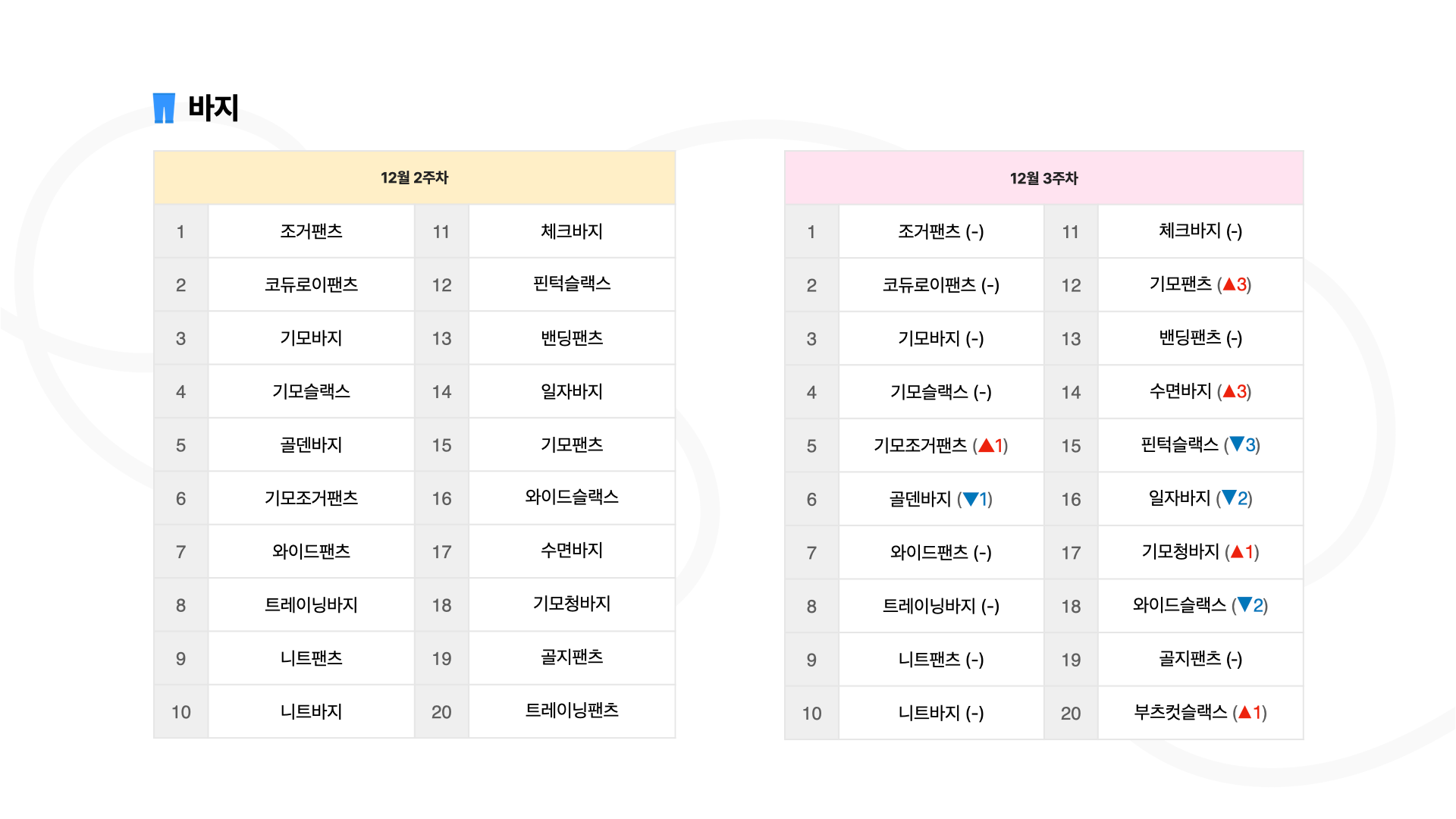Click the red up arrow next to 기모청바지 in week 3
This screenshot has height=819, width=1456.
click(1237, 551)
